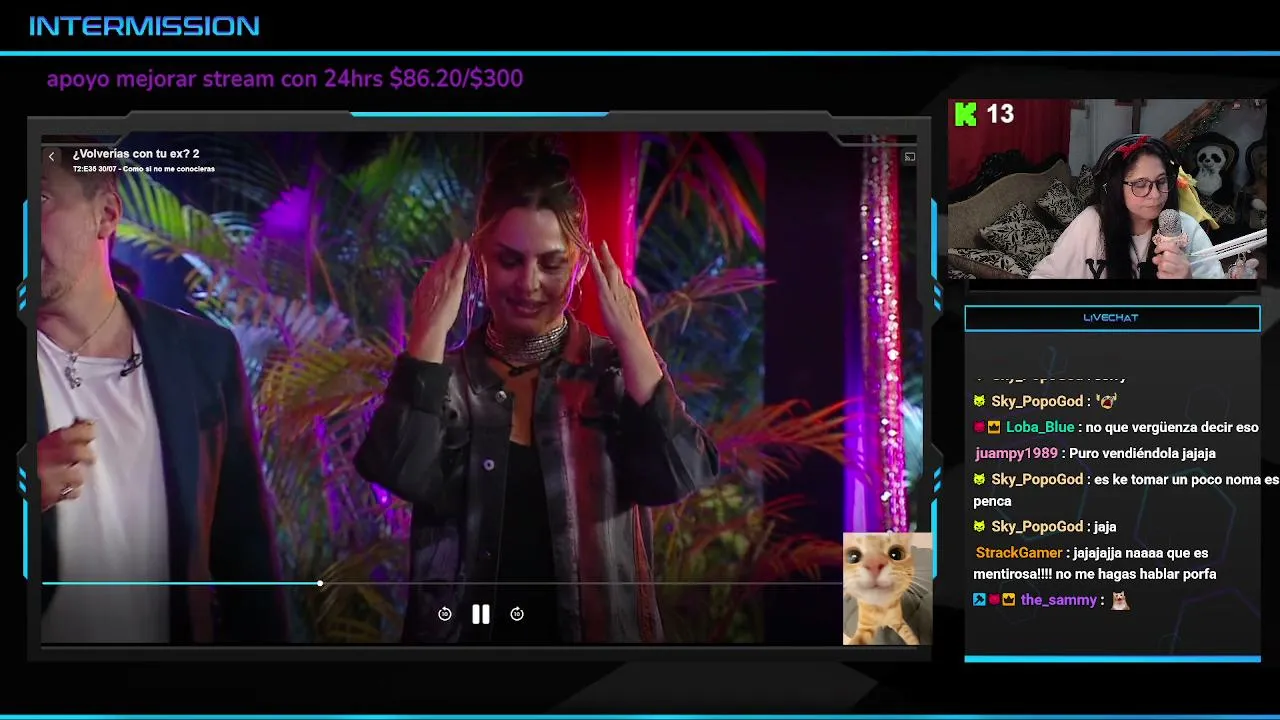Image resolution: width=1280 pixels, height=720 pixels.
Task: Open StrackGamer's username in chat
Action: 1018,553
